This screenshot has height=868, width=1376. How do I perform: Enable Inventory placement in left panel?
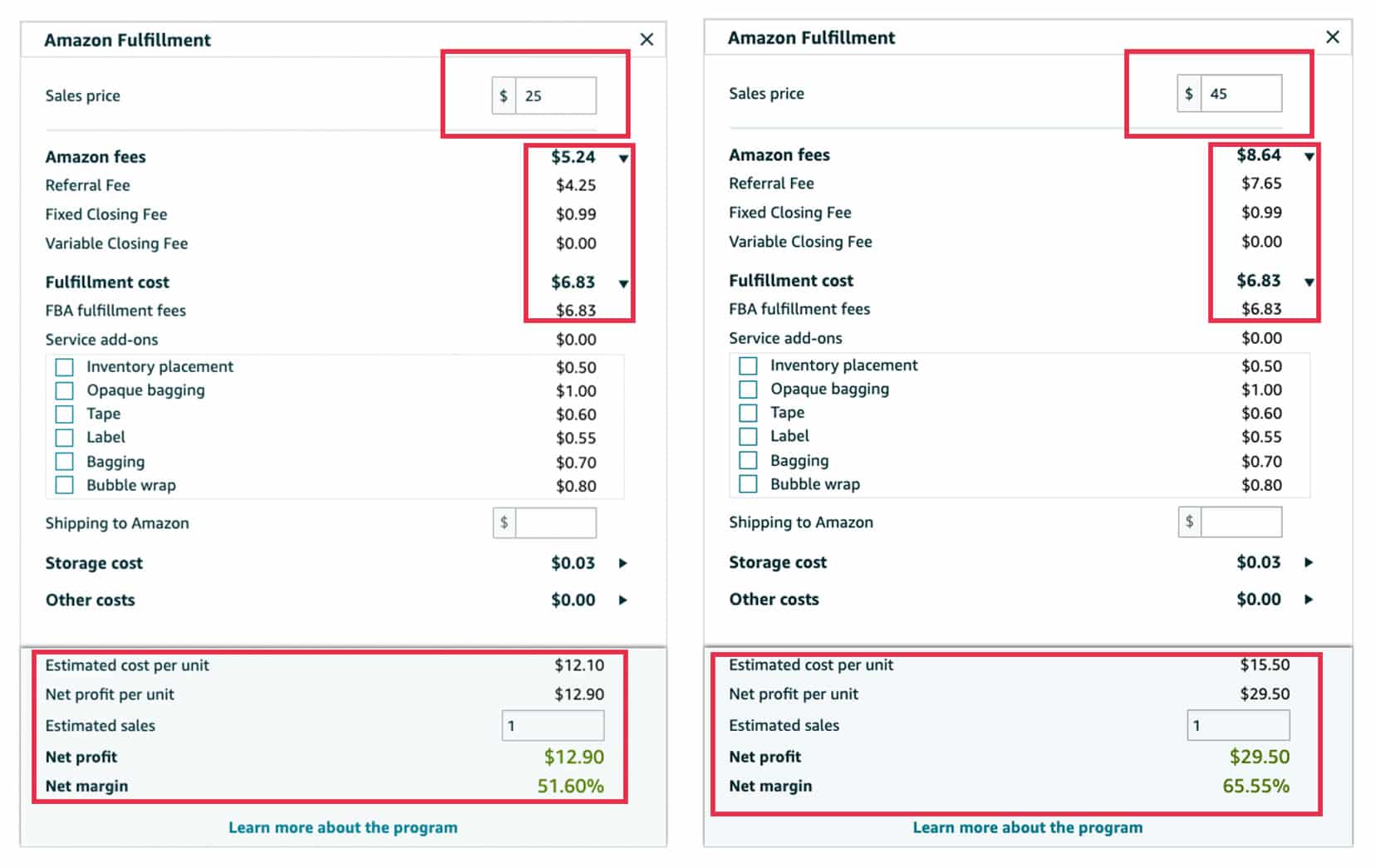64,367
